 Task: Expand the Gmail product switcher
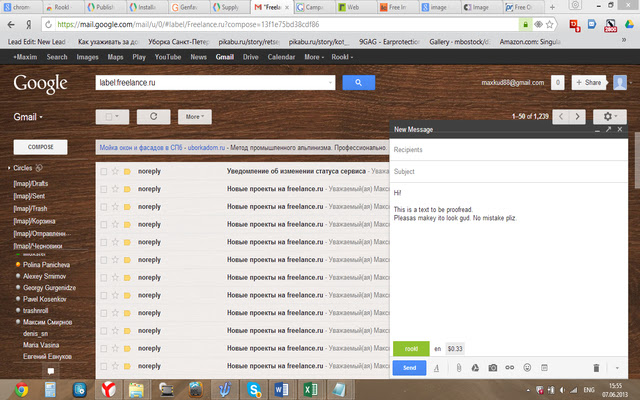coord(28,117)
